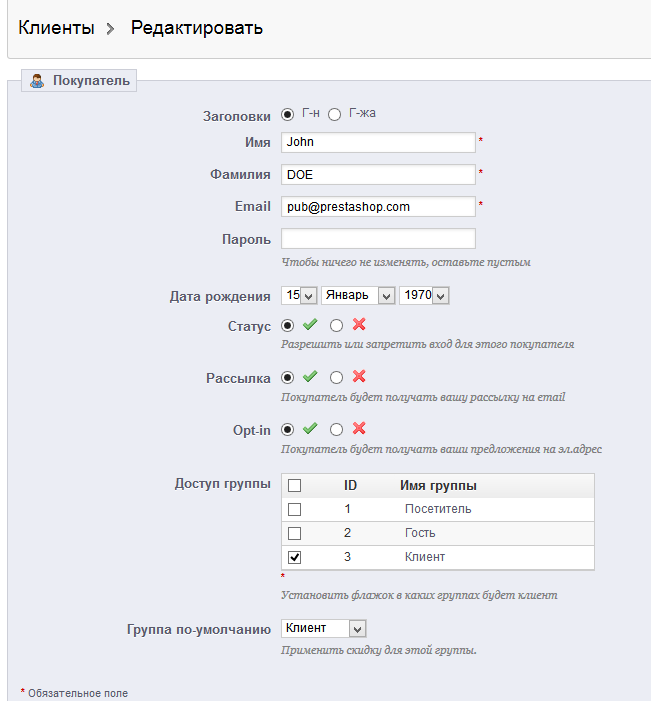
Task: Click the Покупатель user icon
Action: pyautogui.click(x=38, y=81)
